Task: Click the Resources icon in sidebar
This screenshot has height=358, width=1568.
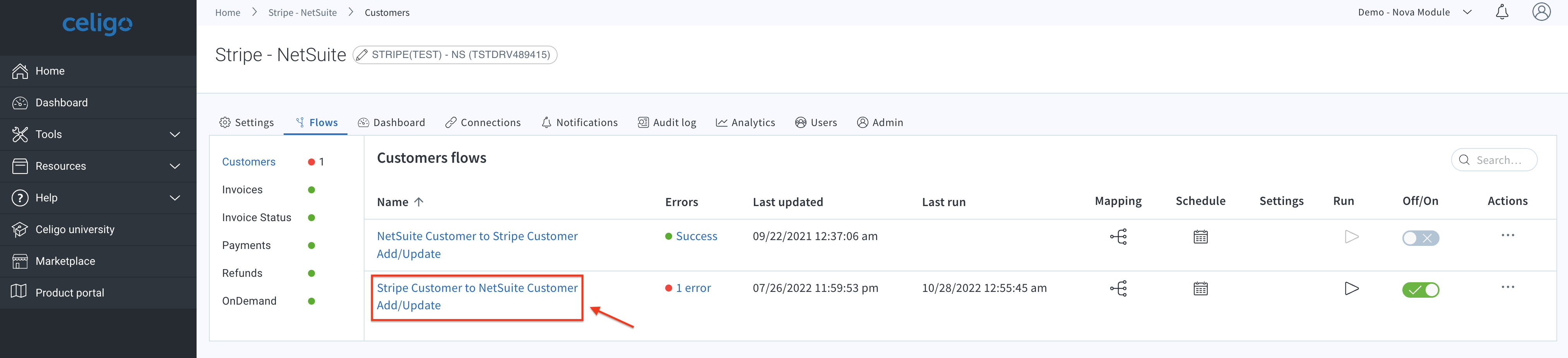Action: (x=20, y=166)
